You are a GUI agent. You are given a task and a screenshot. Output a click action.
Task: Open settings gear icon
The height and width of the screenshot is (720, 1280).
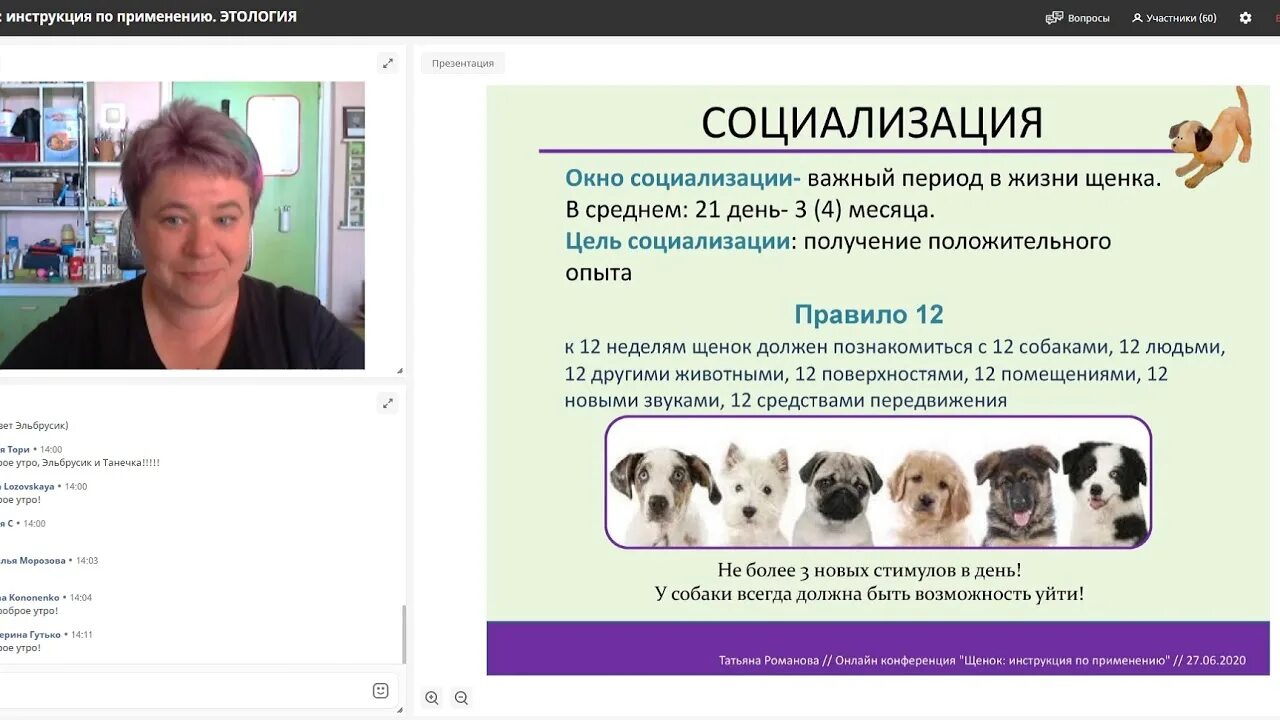point(1245,18)
